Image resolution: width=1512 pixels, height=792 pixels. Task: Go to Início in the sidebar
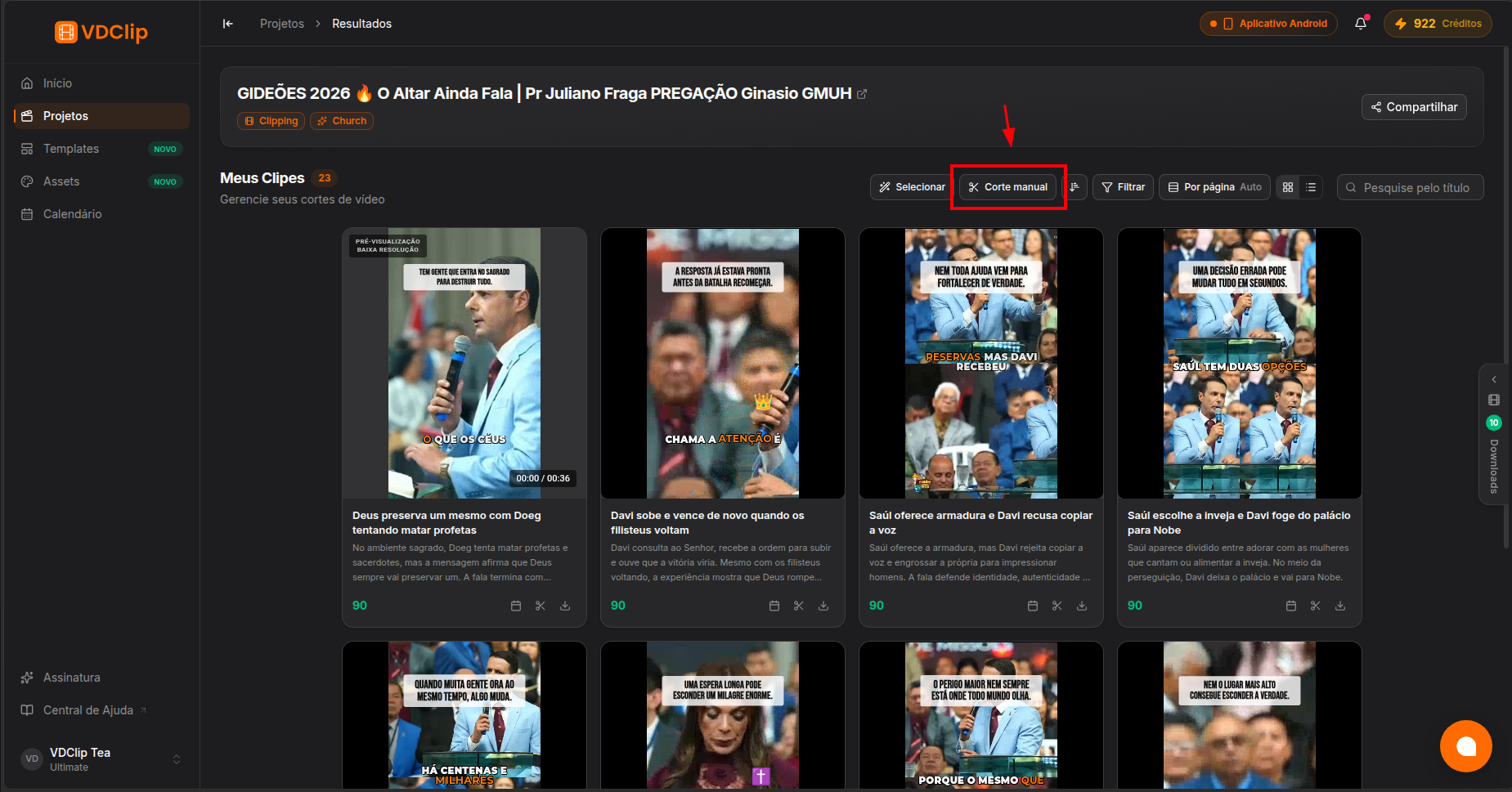(101, 83)
